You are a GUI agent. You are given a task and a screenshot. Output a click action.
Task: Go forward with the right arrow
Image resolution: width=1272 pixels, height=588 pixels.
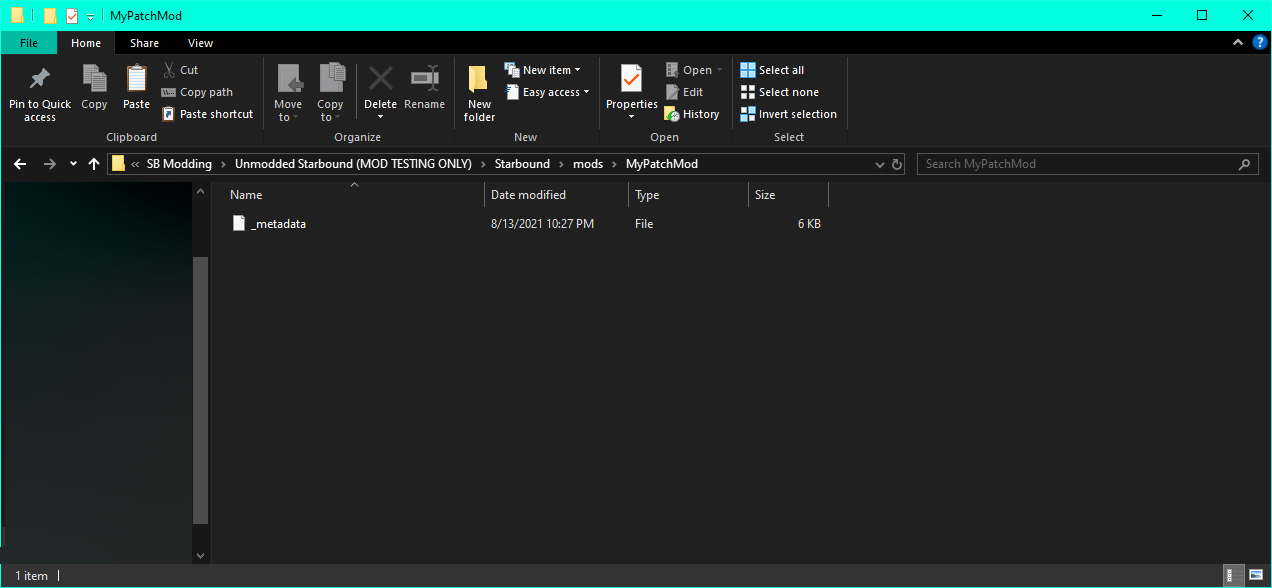coord(49,164)
